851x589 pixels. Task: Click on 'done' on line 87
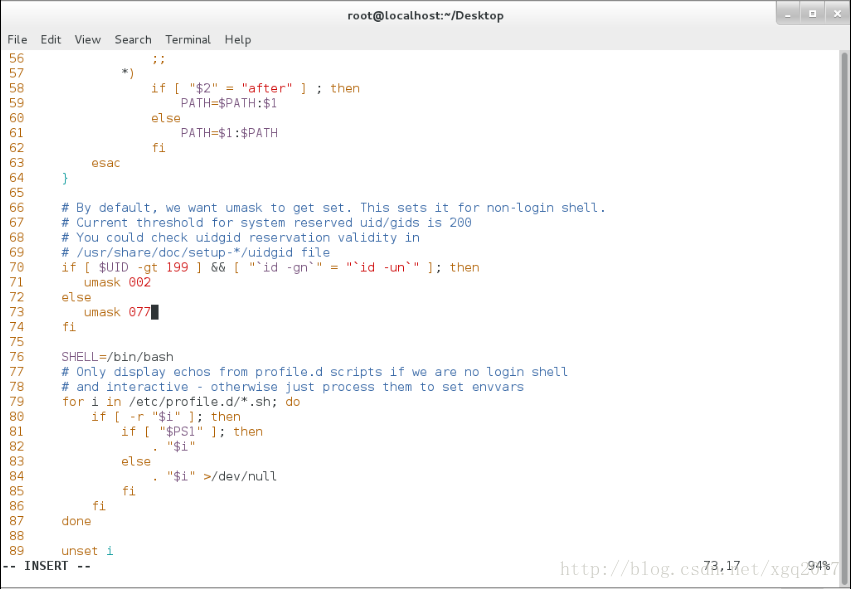tap(76, 521)
